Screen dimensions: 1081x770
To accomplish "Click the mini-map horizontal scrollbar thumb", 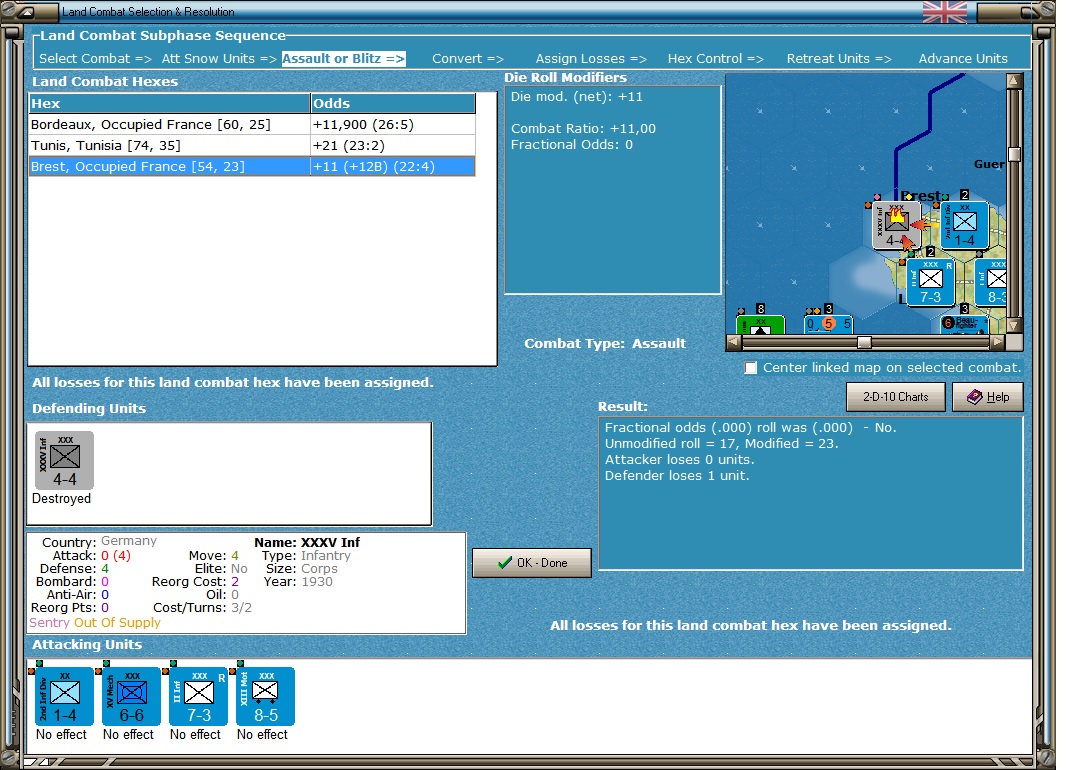I will 864,342.
